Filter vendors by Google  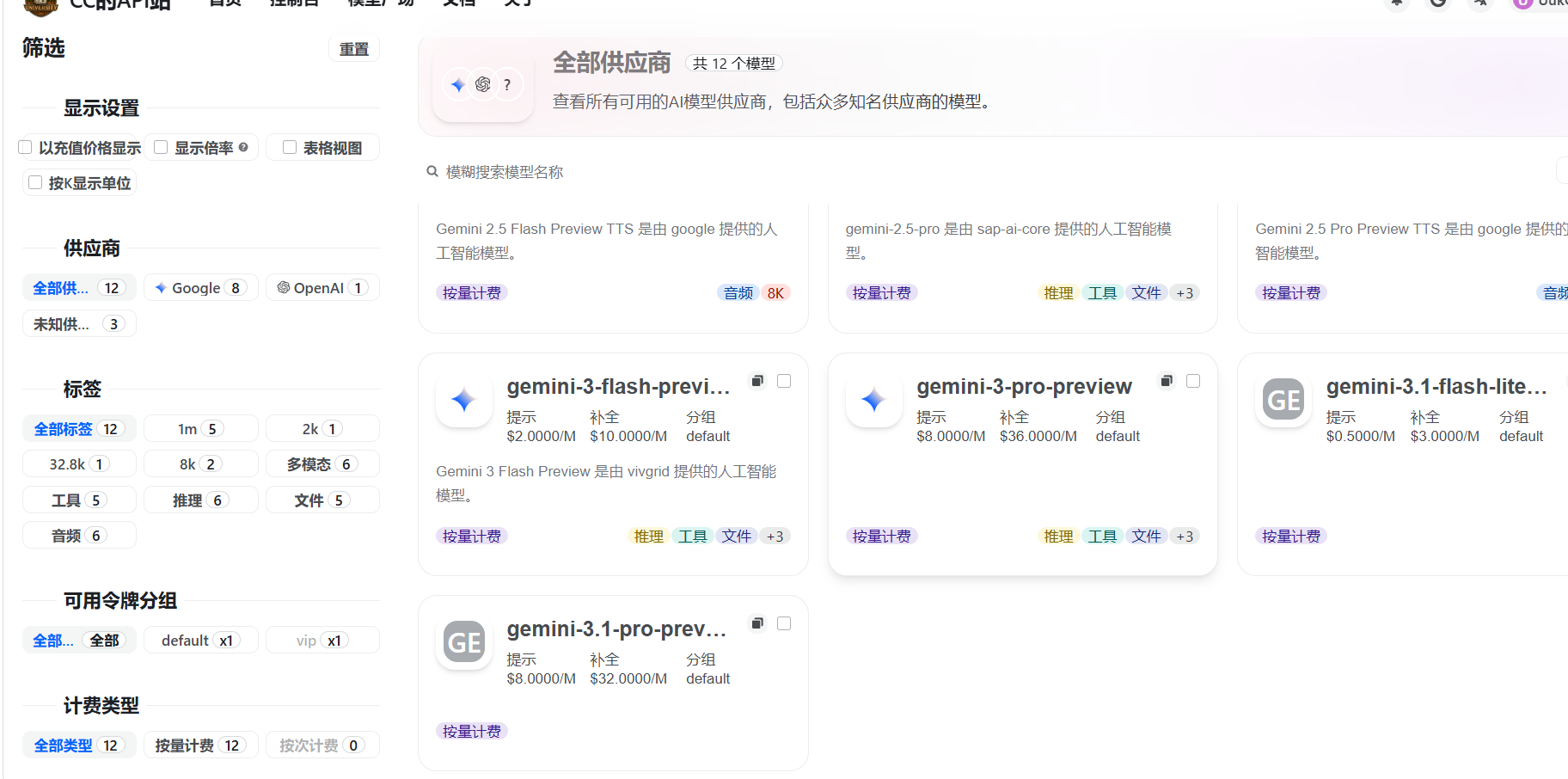point(201,288)
